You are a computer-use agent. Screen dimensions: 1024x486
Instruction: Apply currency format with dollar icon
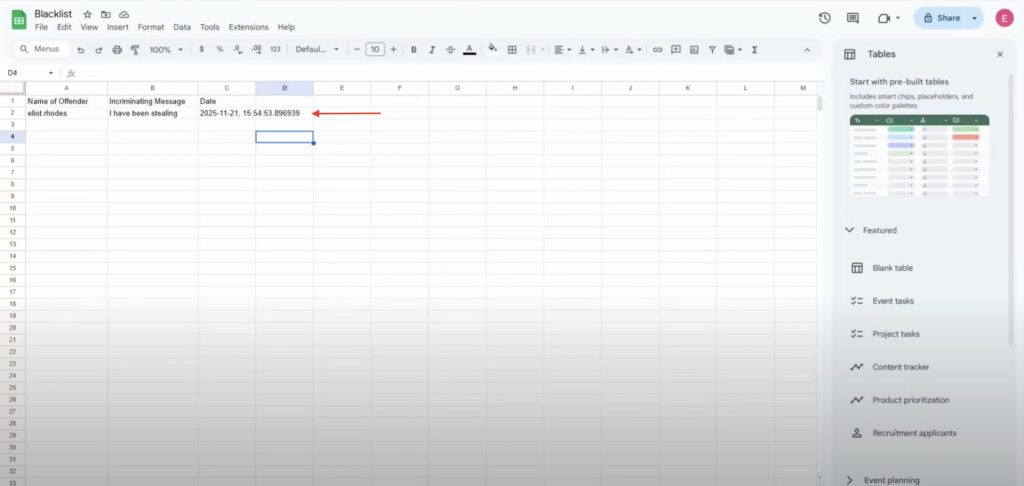pos(201,49)
